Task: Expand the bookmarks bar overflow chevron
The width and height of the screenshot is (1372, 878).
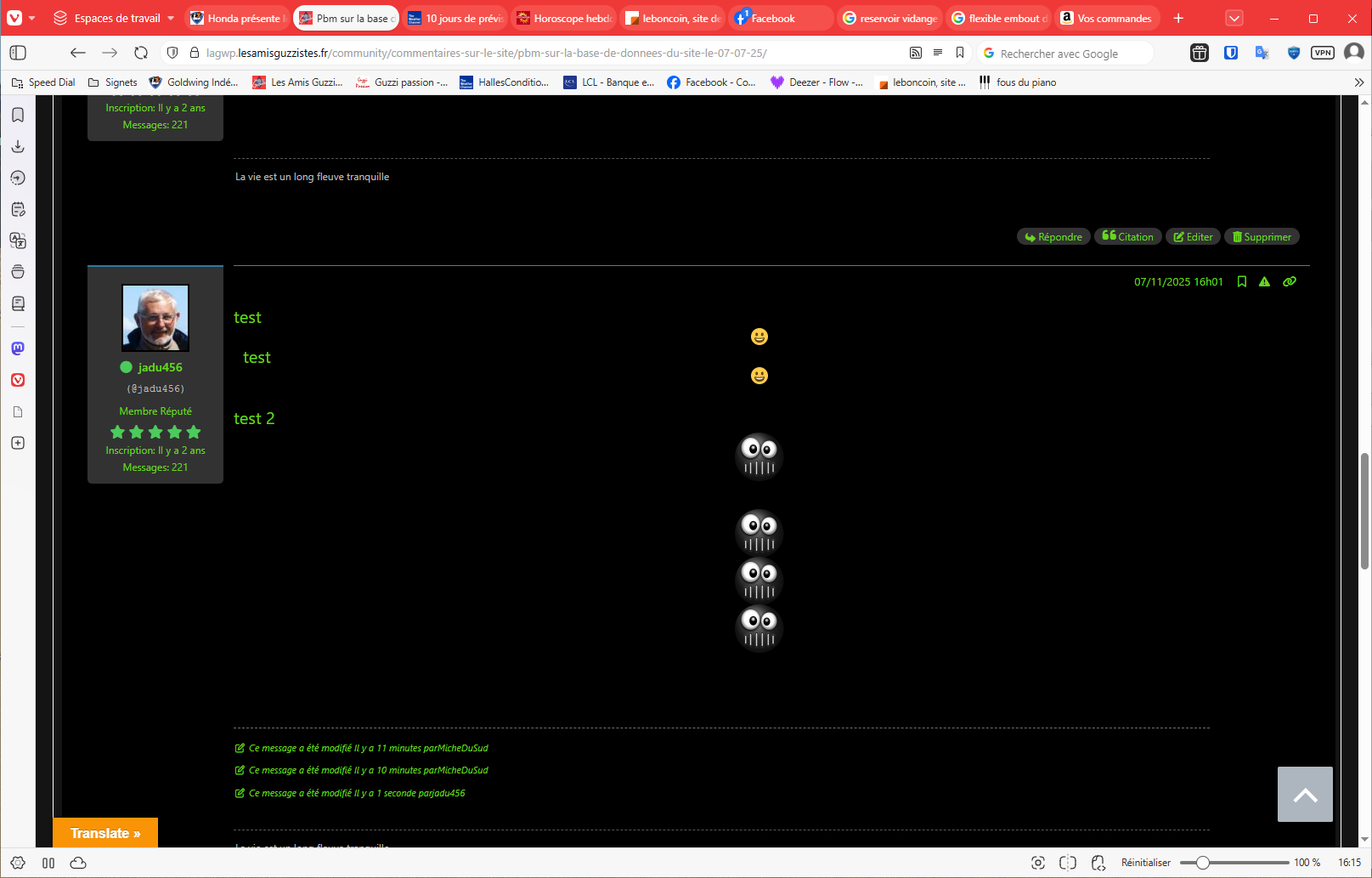Action: (1358, 82)
